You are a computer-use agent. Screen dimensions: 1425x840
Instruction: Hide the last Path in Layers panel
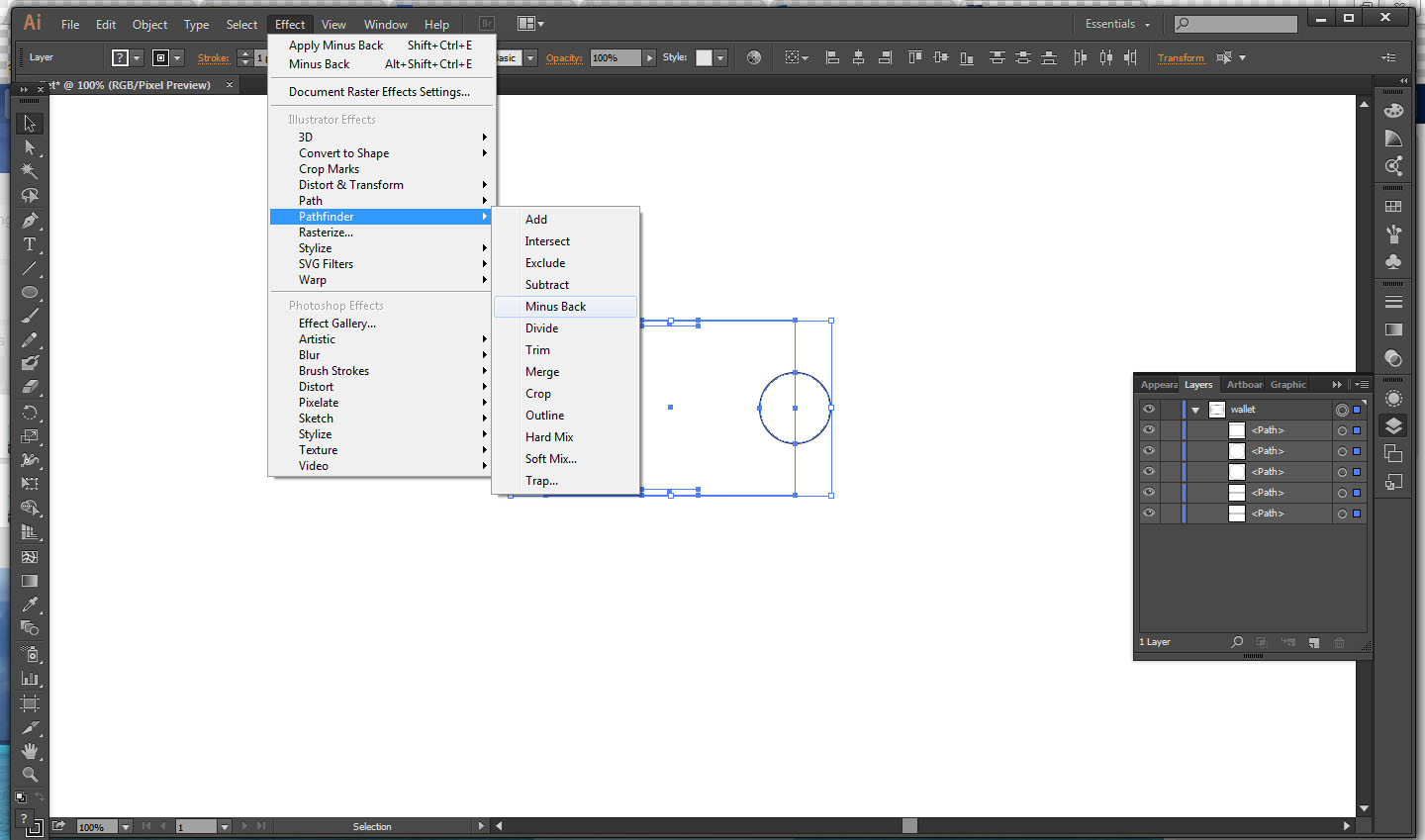click(1149, 513)
